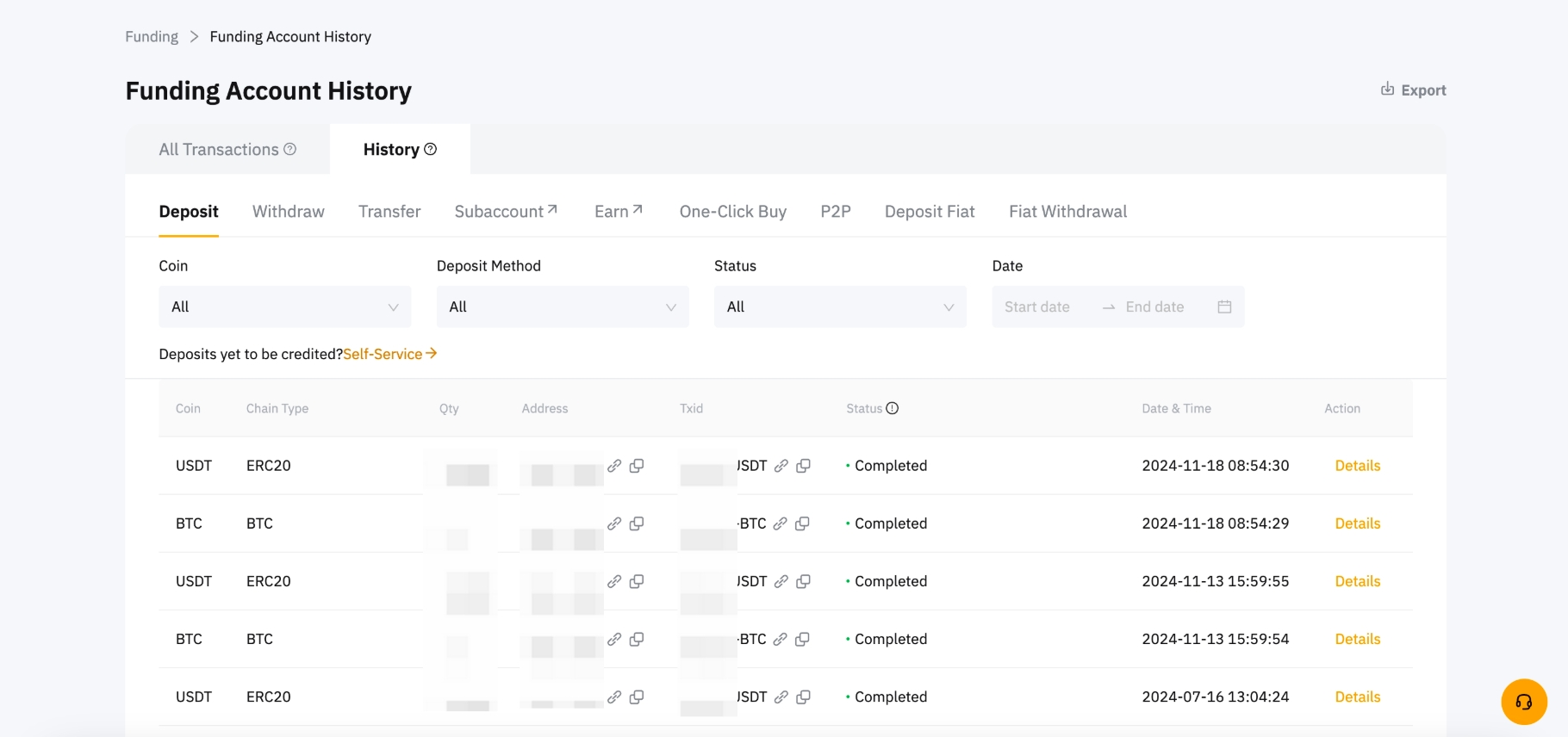The image size is (1568, 737).
Task: Copy Txid of 2024-11-18 BTC deposit
Action: (x=802, y=523)
